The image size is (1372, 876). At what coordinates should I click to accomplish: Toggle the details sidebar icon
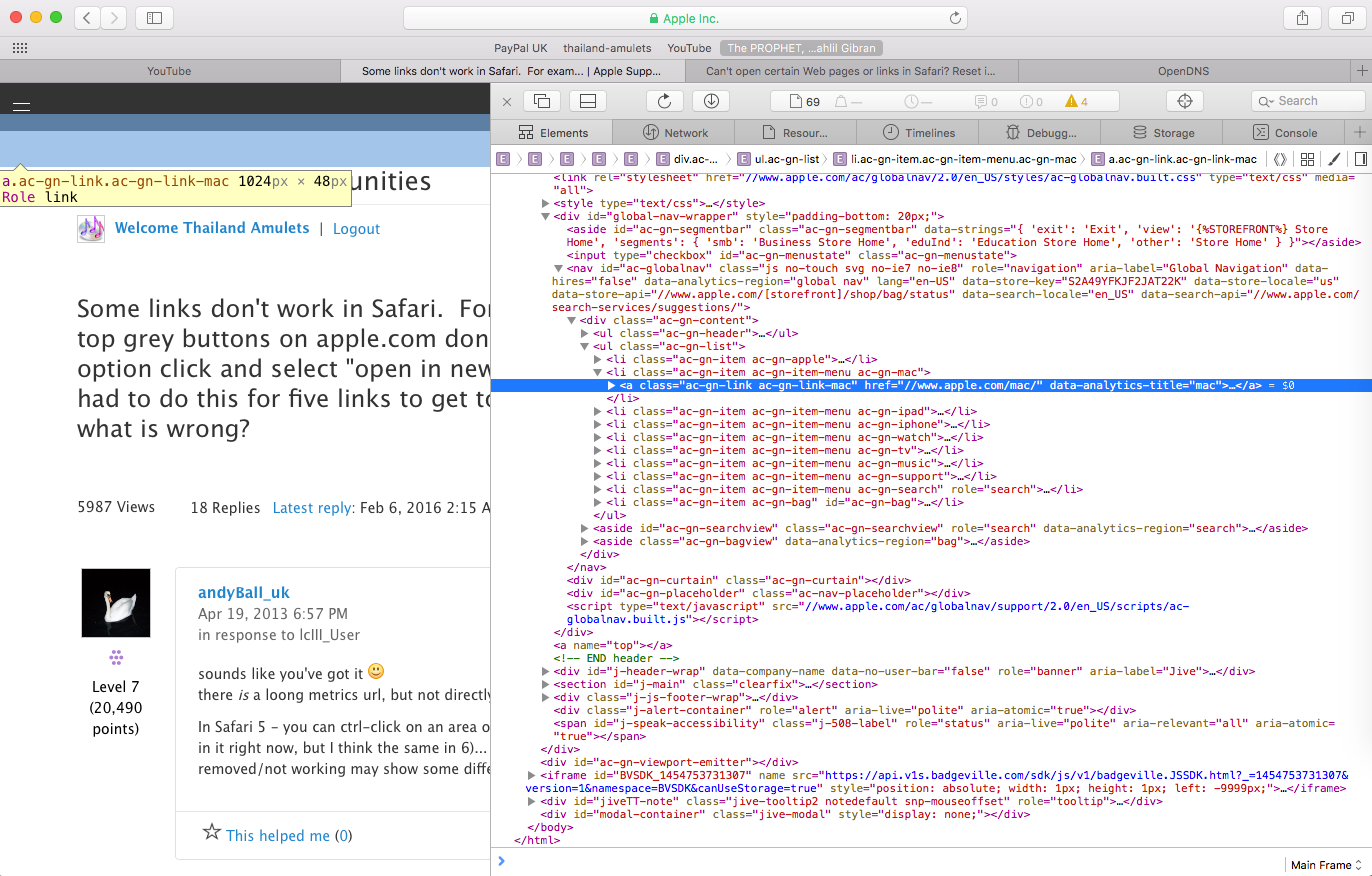click(1360, 159)
